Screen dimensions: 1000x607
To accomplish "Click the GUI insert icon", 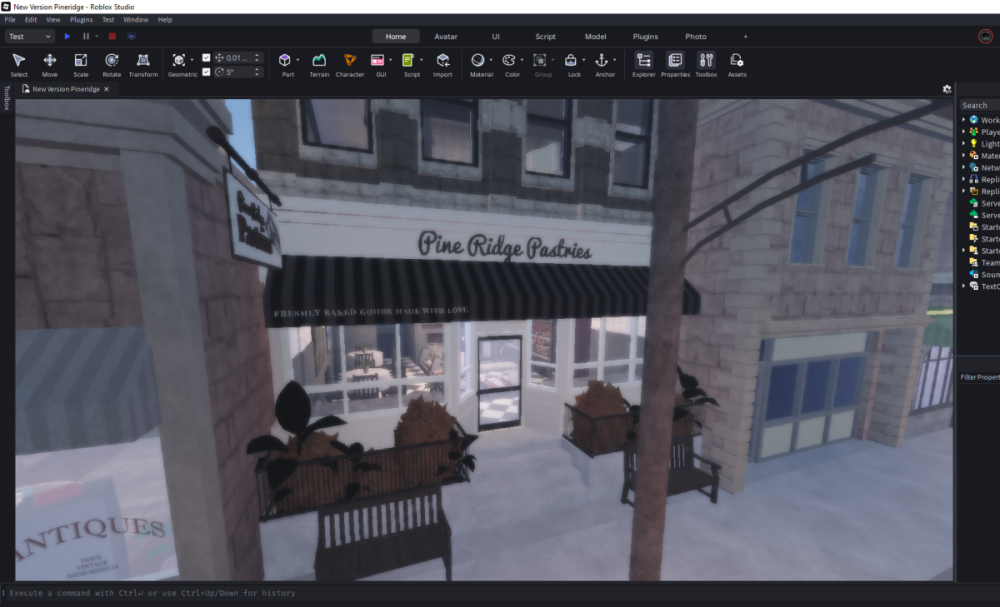I will coord(378,60).
